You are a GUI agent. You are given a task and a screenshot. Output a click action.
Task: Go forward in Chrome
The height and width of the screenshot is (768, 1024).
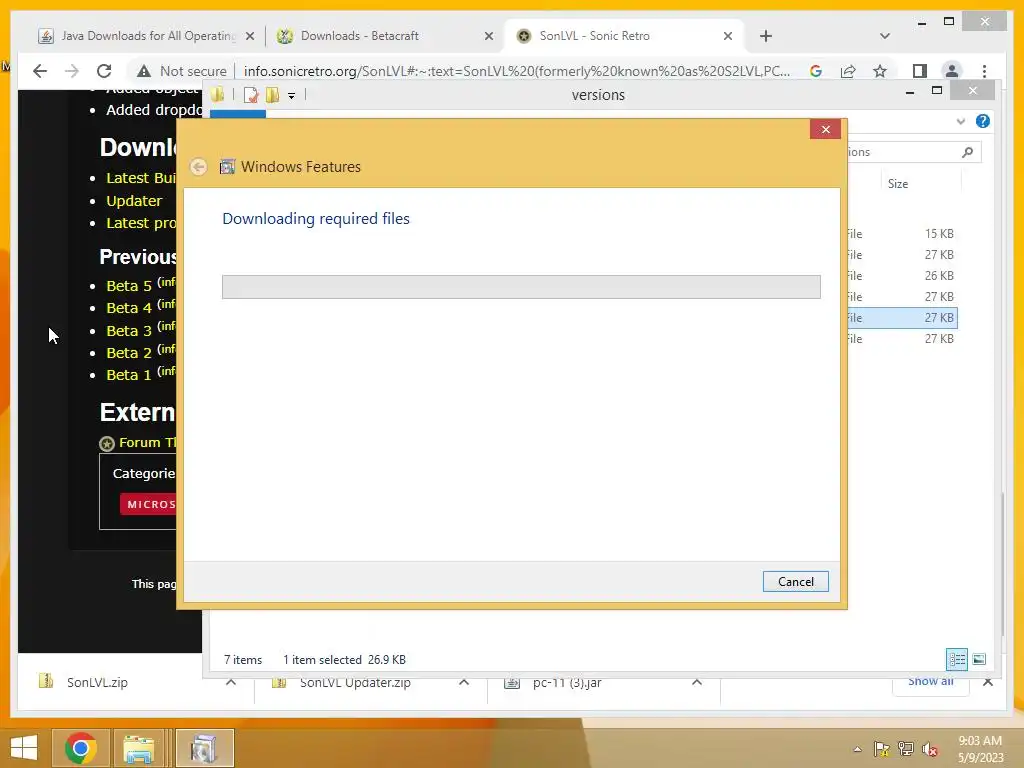[x=72, y=71]
